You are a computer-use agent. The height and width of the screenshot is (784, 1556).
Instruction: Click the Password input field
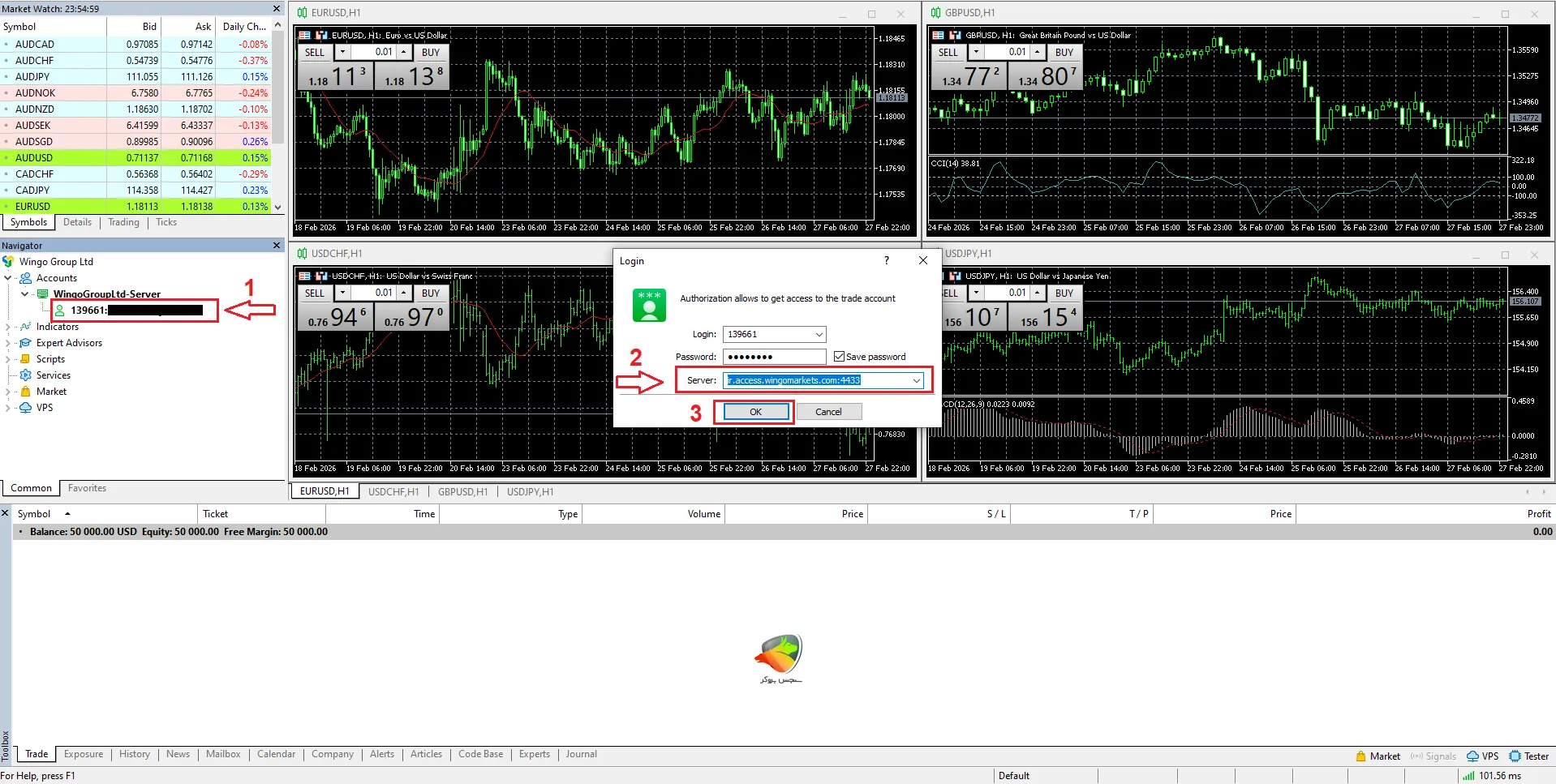click(774, 357)
